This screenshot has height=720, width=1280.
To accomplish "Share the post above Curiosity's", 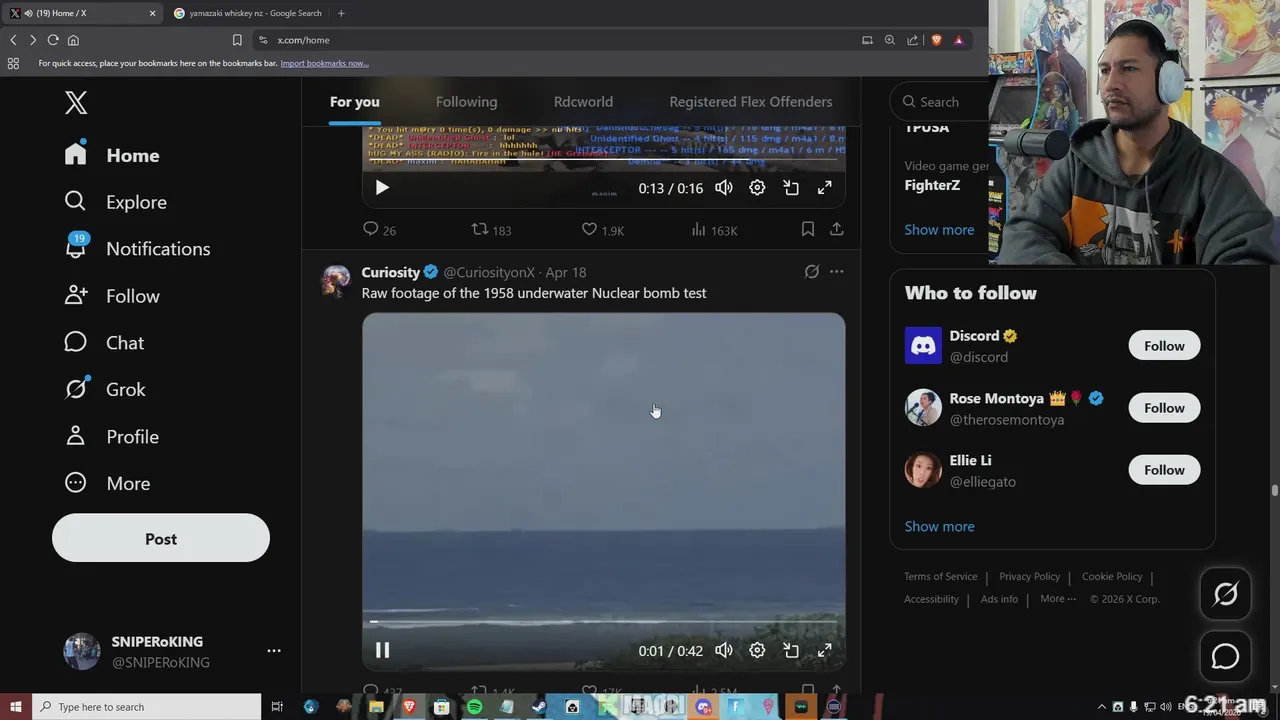I will 836,230.
